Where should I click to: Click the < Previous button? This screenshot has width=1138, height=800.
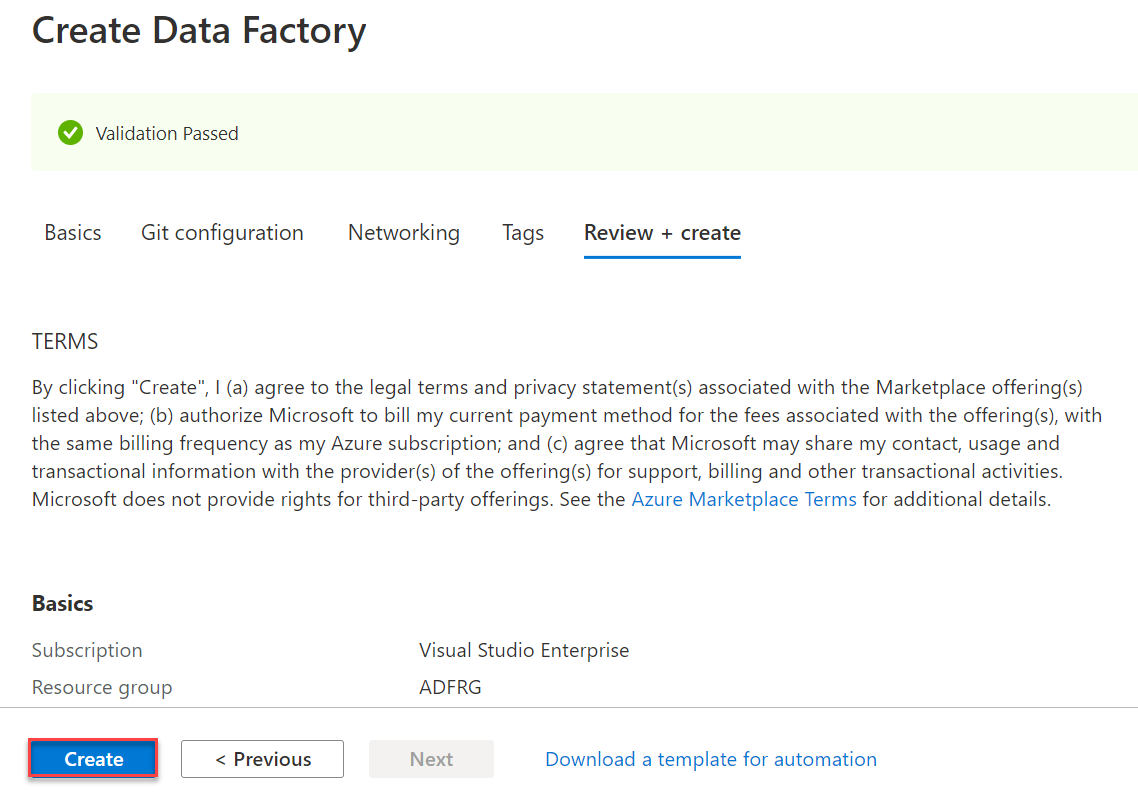[x=262, y=759]
